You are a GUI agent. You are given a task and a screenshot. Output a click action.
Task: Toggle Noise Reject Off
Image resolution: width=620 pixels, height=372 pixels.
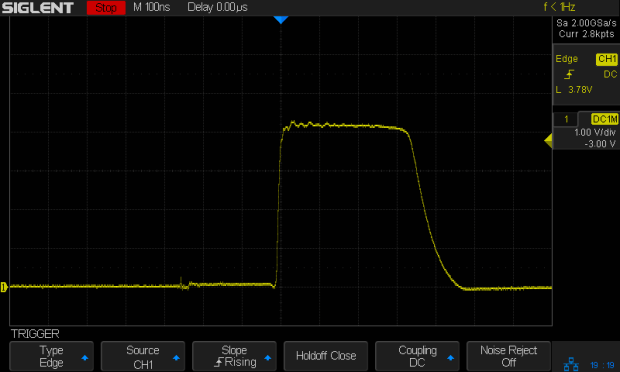508,356
